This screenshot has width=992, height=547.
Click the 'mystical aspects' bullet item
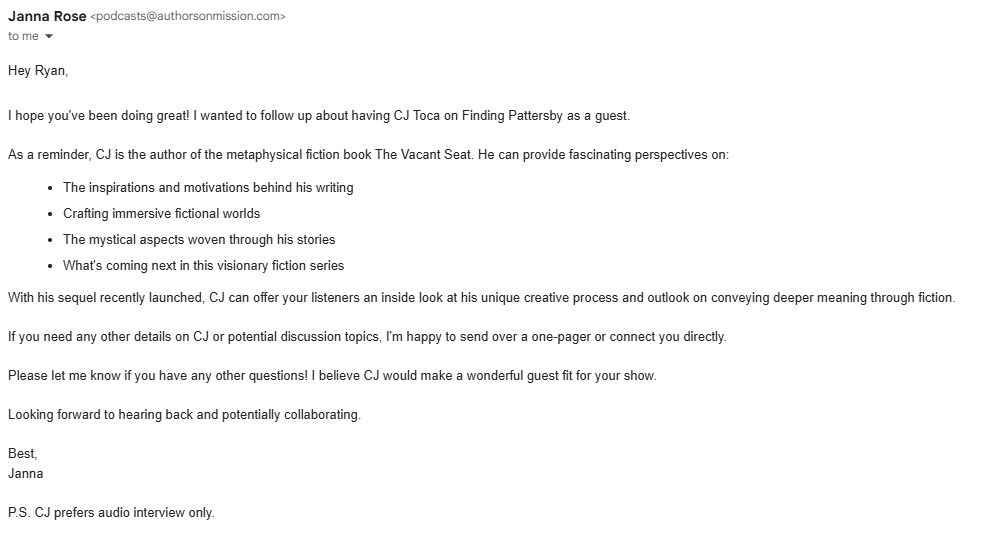199,239
